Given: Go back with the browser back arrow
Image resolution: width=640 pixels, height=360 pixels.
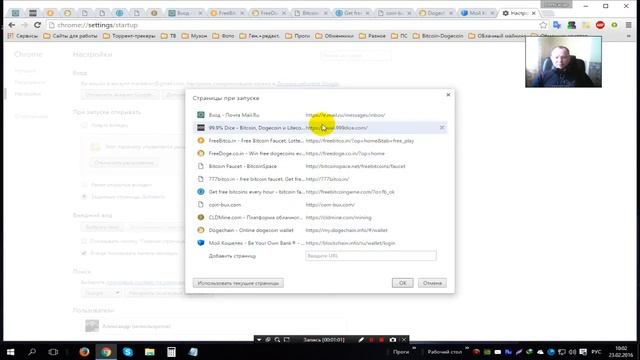Looking at the screenshot, I should 11,25.
